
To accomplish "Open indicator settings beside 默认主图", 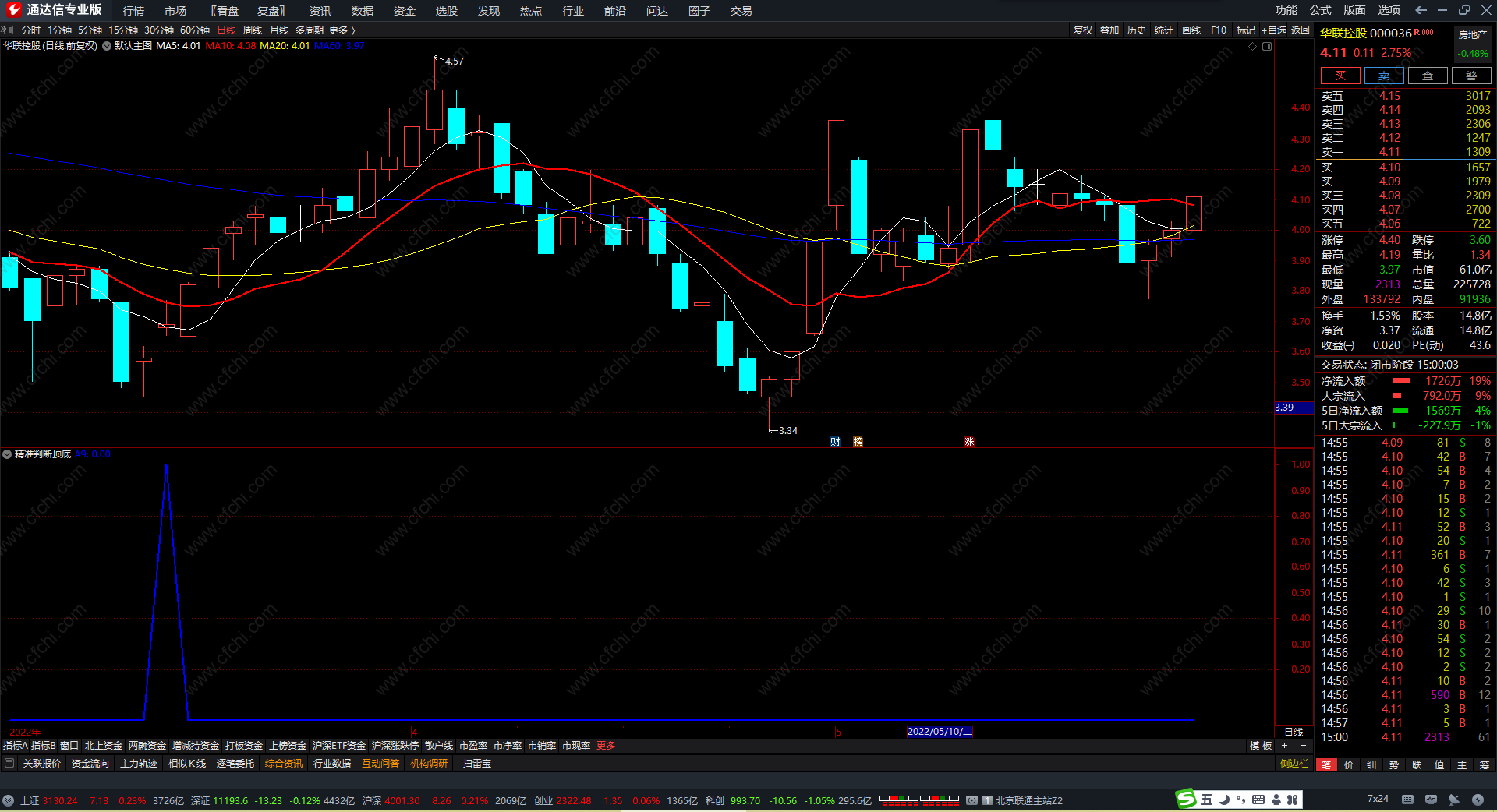I will click(107, 46).
